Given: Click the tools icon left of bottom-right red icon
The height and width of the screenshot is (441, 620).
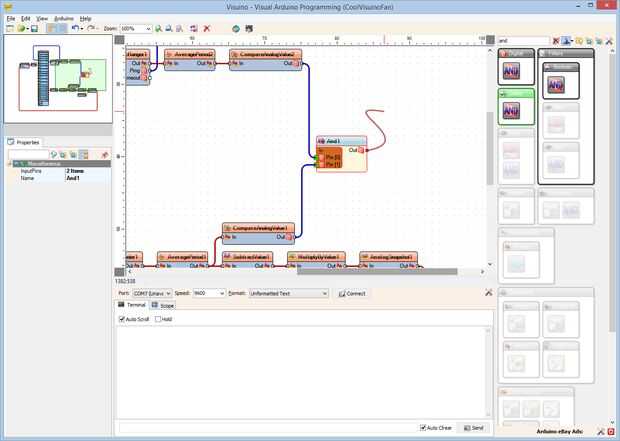Looking at the screenshot, I should pos(601,432).
